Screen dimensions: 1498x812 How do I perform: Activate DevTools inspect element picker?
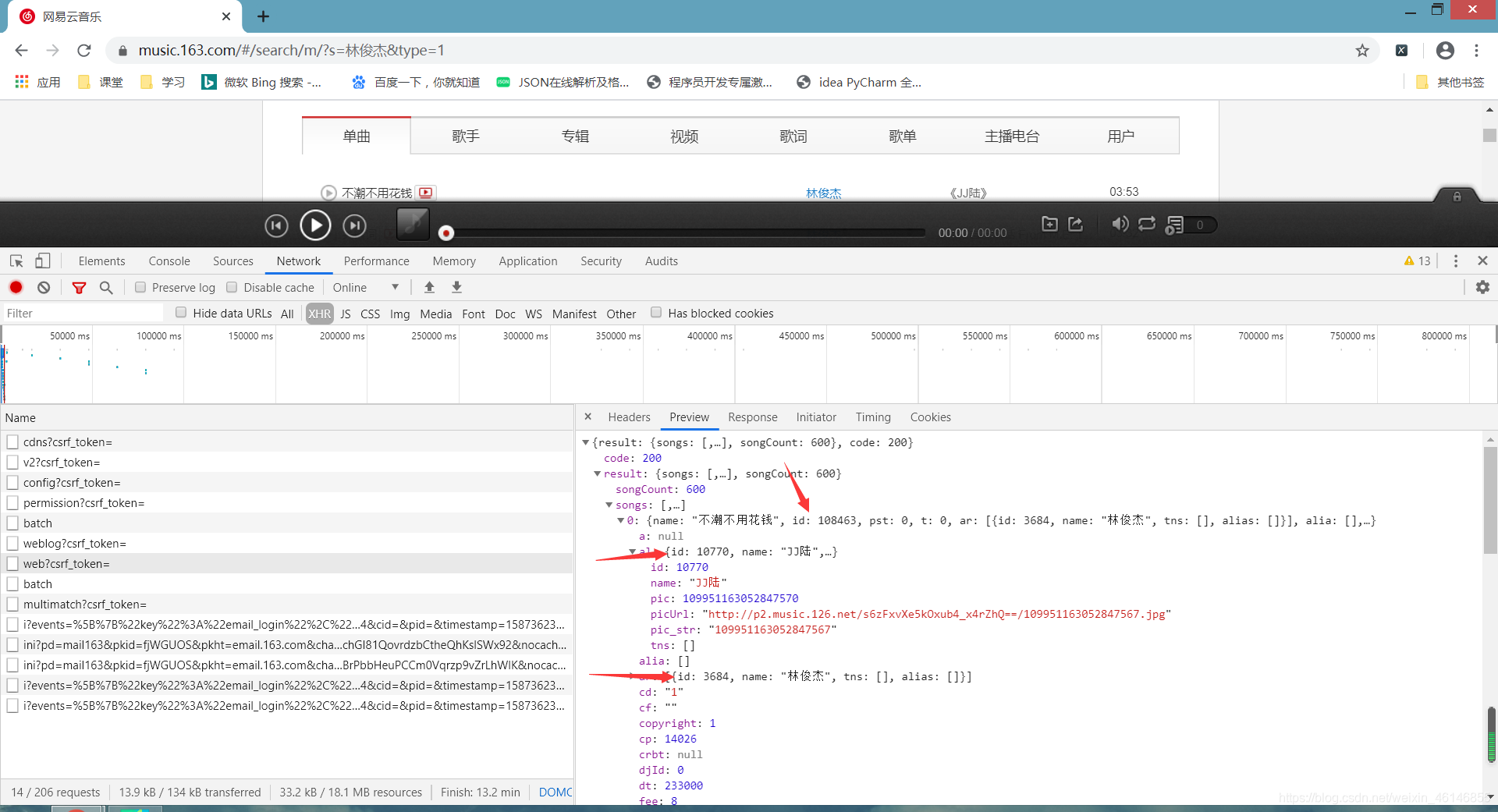tap(16, 261)
